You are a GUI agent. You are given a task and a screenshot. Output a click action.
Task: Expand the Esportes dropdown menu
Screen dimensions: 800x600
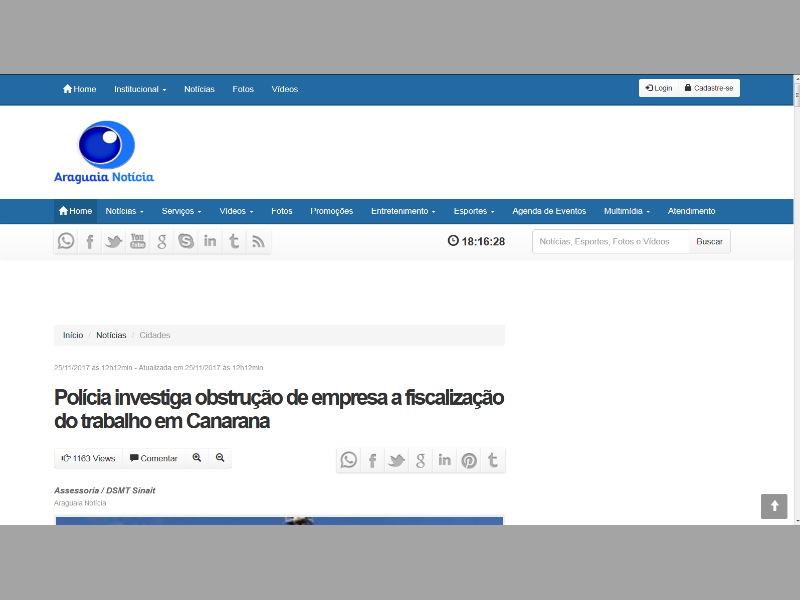click(474, 211)
